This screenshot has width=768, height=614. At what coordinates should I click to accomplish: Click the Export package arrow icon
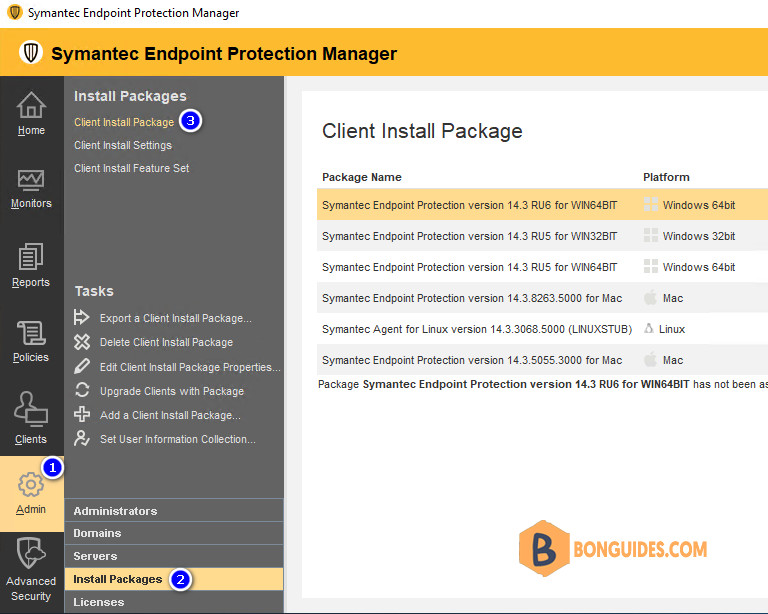click(x=81, y=317)
